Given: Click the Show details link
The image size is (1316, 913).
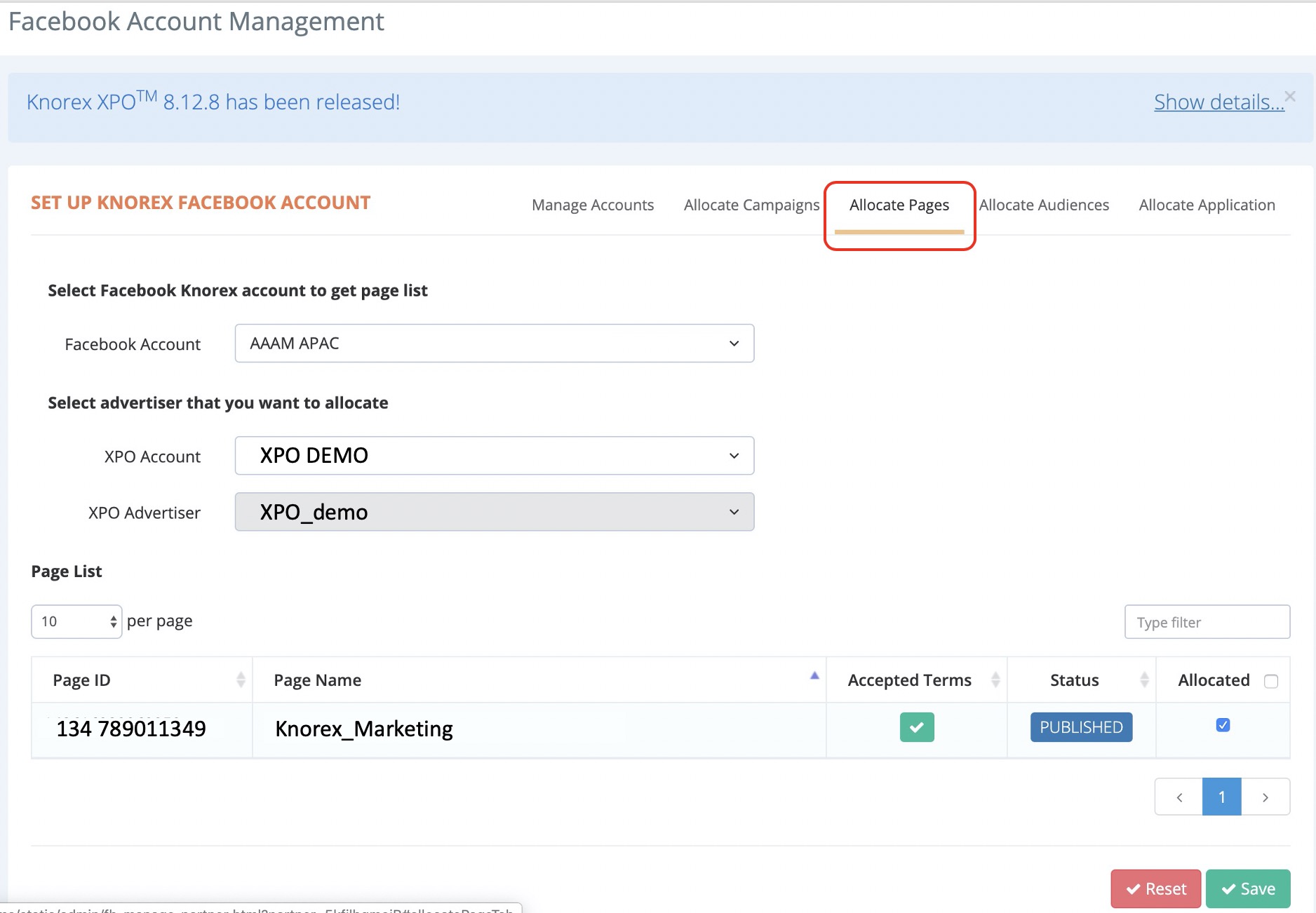Looking at the screenshot, I should click(1218, 102).
